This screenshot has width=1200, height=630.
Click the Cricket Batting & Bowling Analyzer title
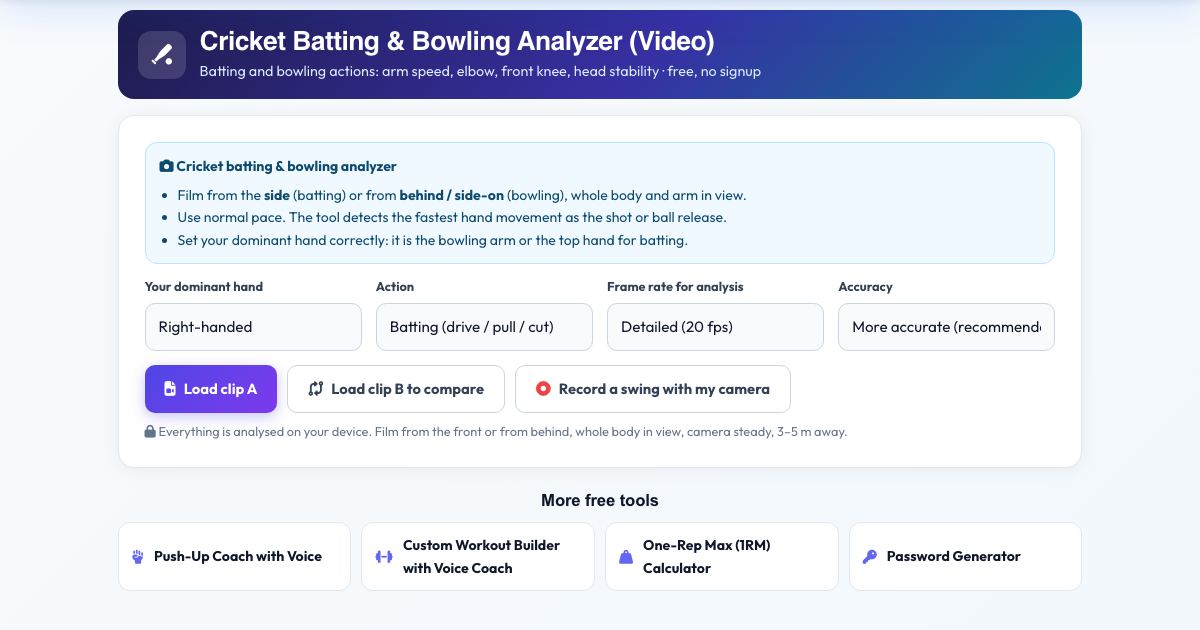457,41
